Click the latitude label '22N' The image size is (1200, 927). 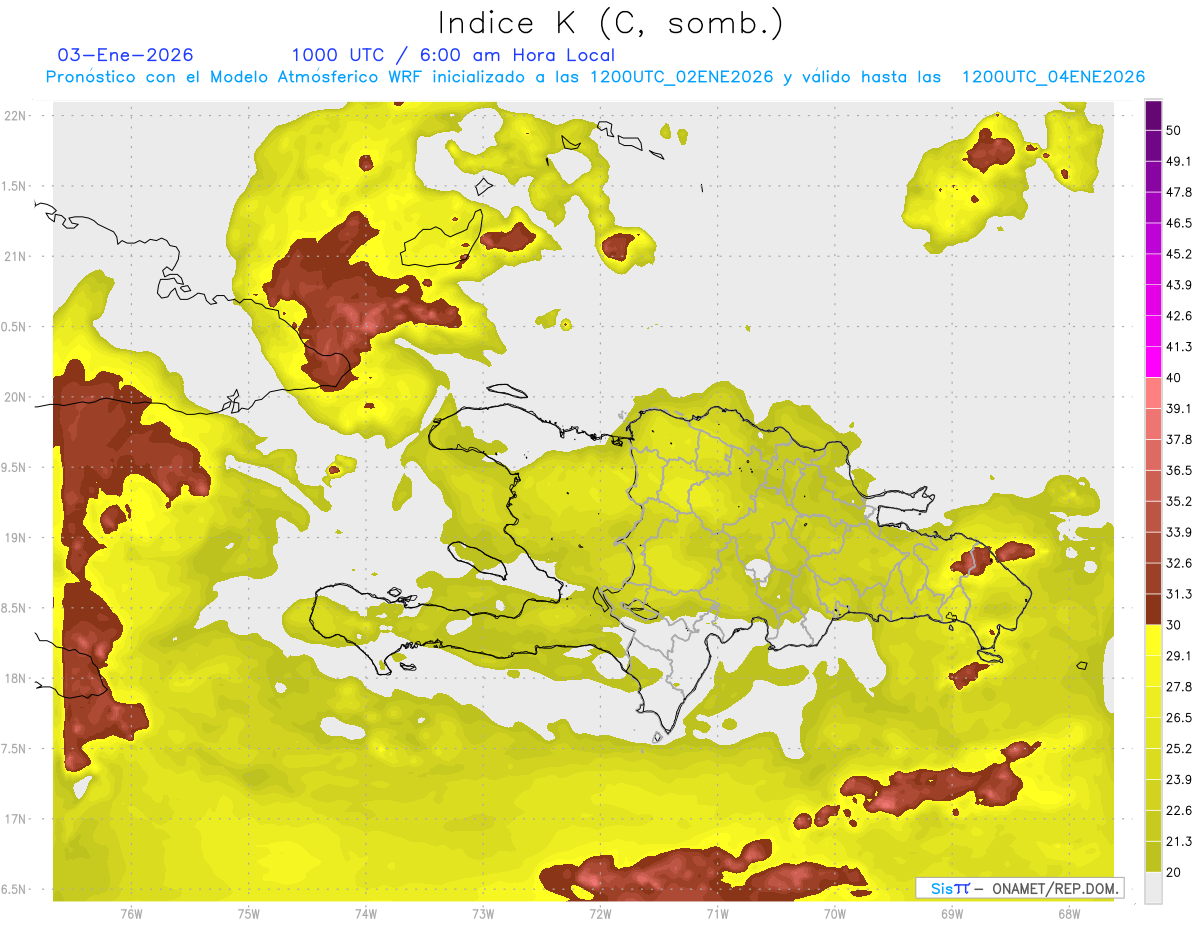click(15, 116)
